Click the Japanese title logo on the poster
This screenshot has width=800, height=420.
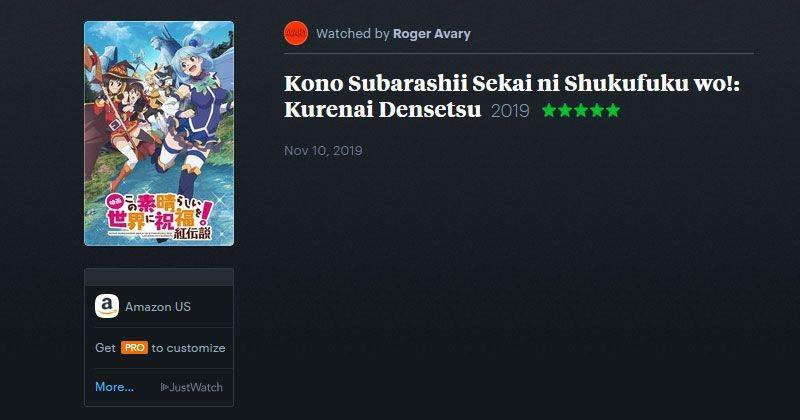click(x=159, y=217)
